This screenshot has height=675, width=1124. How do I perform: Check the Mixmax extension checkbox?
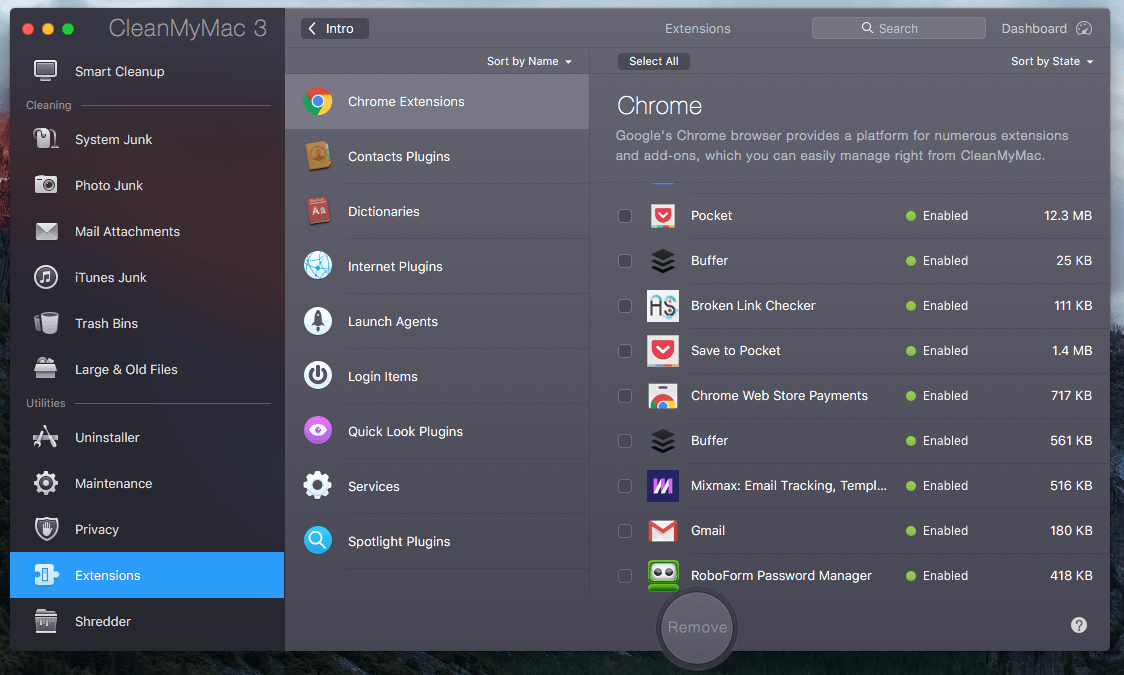tap(625, 486)
